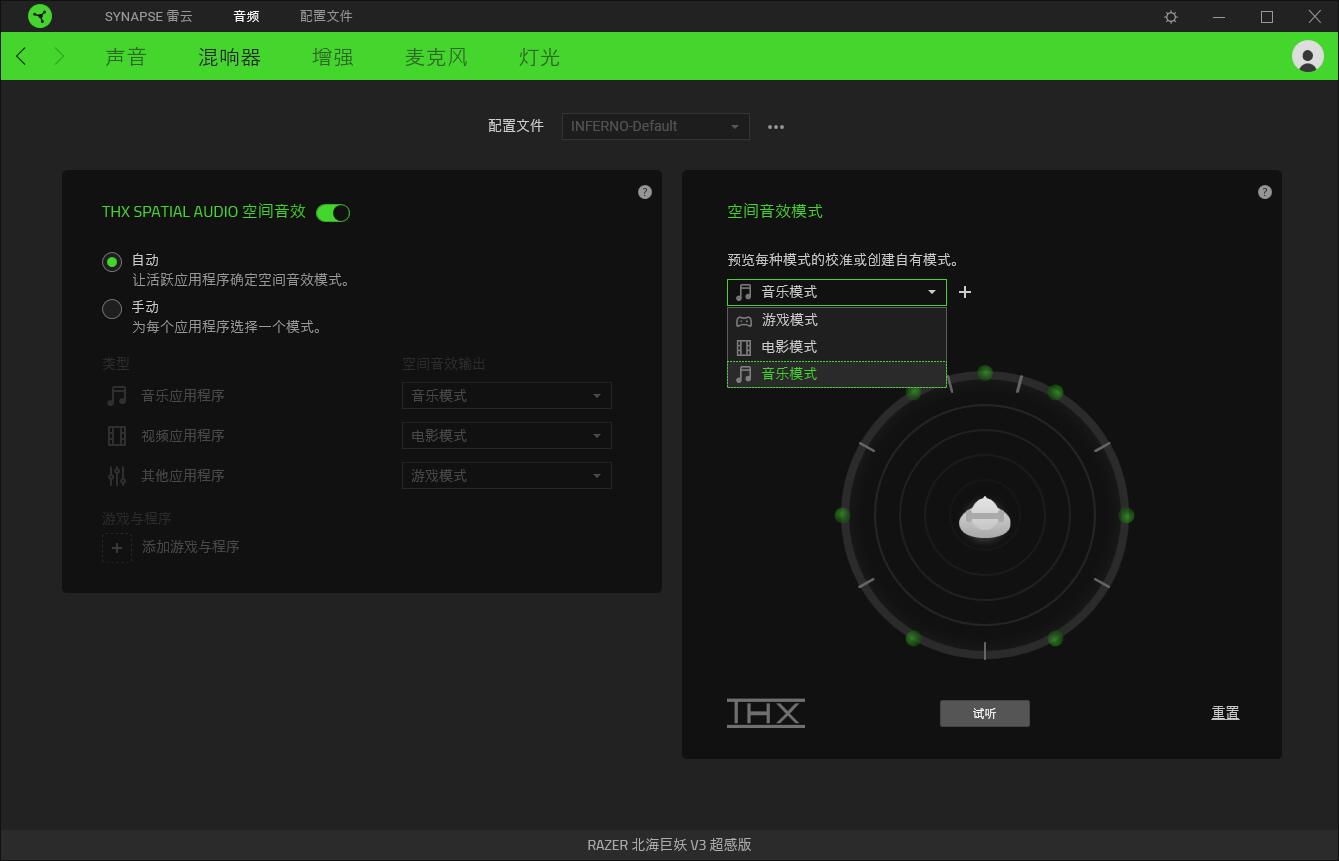Switch to the 灯光 tab

pyautogui.click(x=540, y=57)
